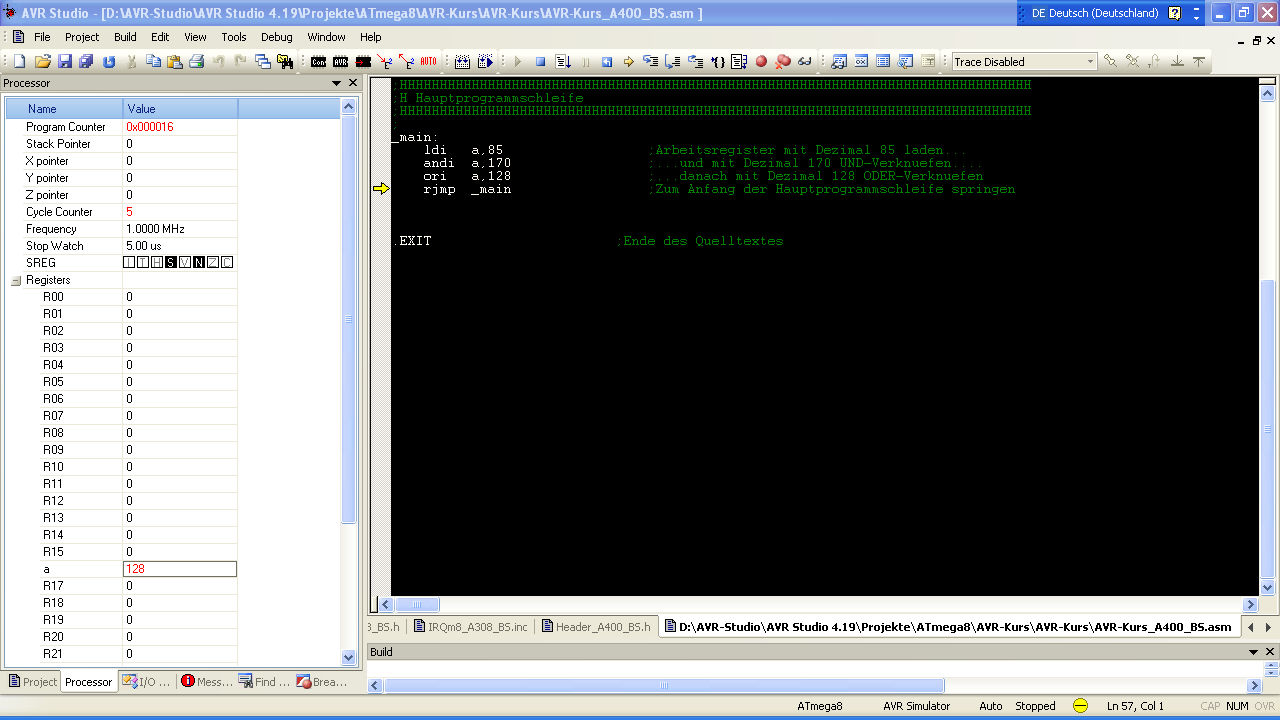1280x720 pixels.
Task: Open the Project menu
Action: 82,37
